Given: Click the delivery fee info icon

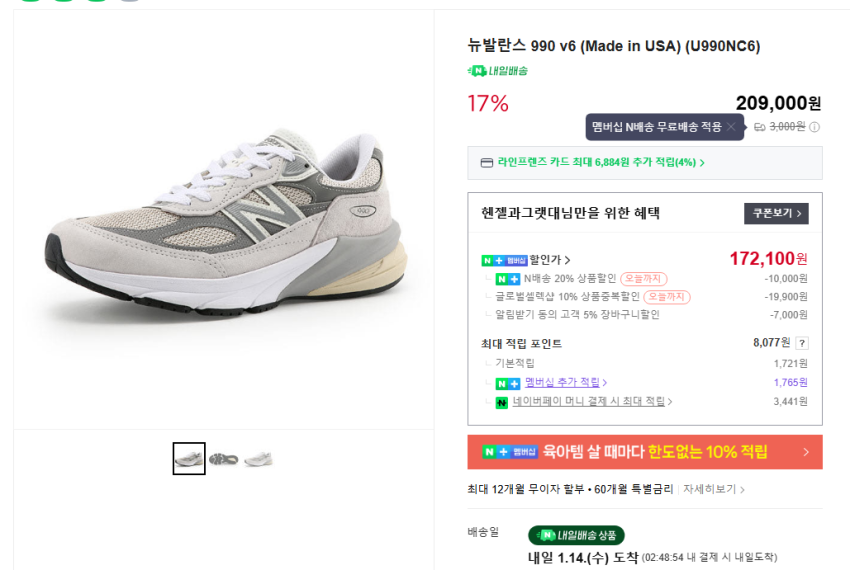Looking at the screenshot, I should pos(814,127).
